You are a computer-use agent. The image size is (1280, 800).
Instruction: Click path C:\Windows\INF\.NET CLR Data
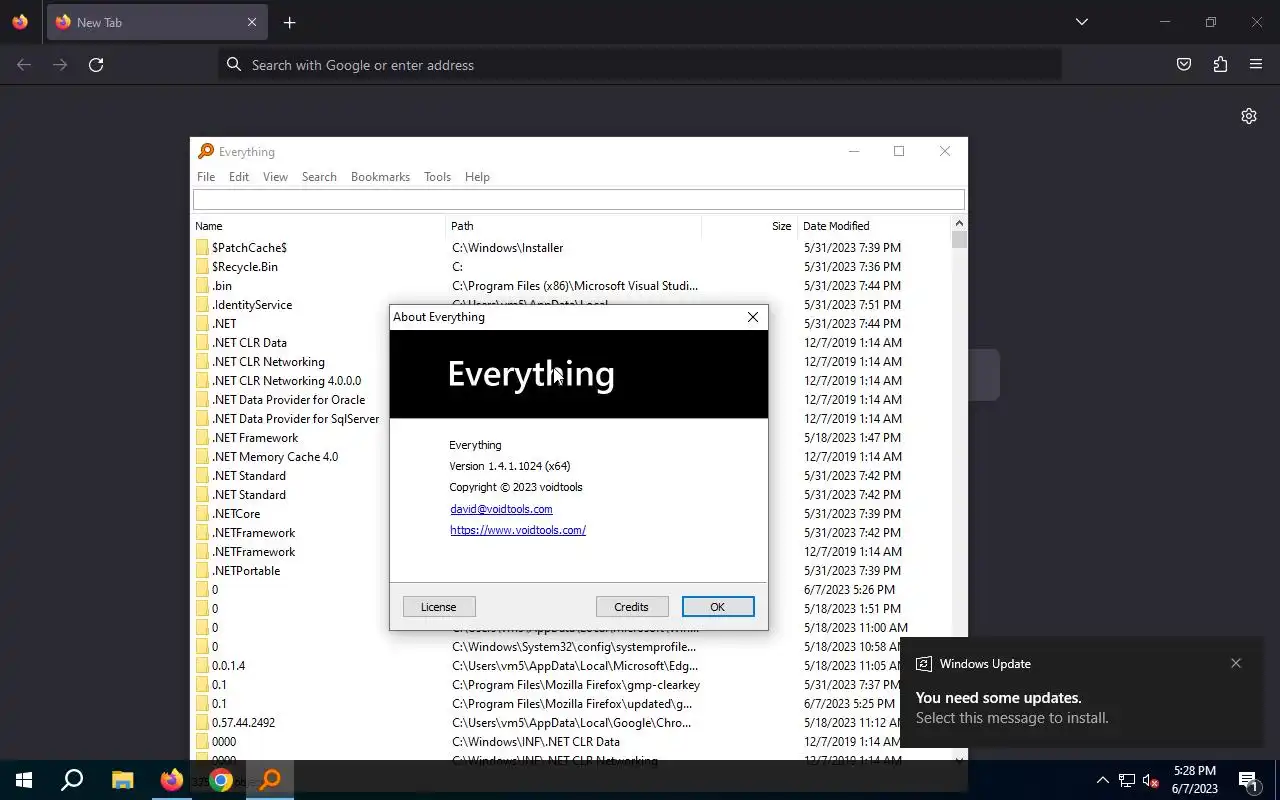536,742
